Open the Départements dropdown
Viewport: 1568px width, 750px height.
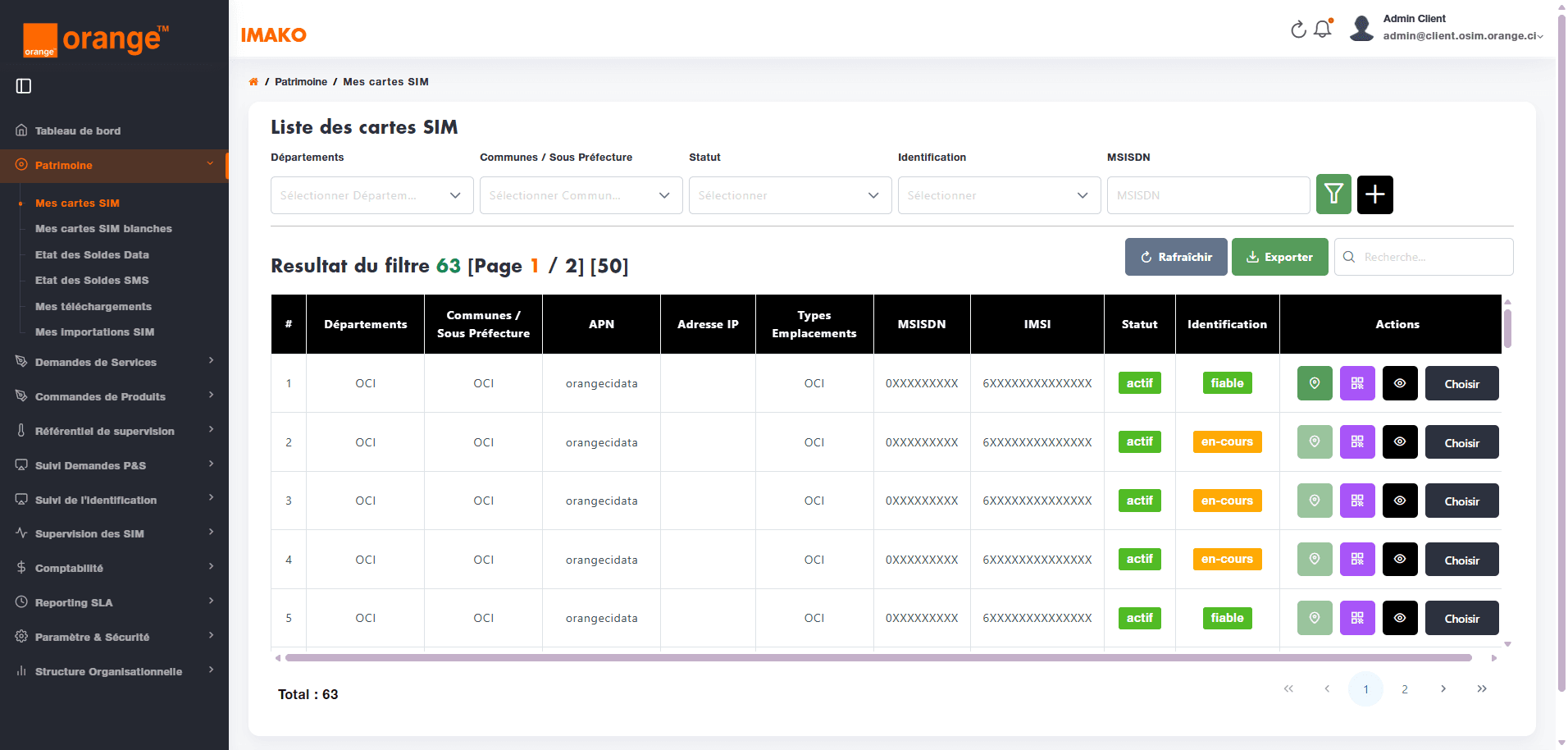point(372,195)
